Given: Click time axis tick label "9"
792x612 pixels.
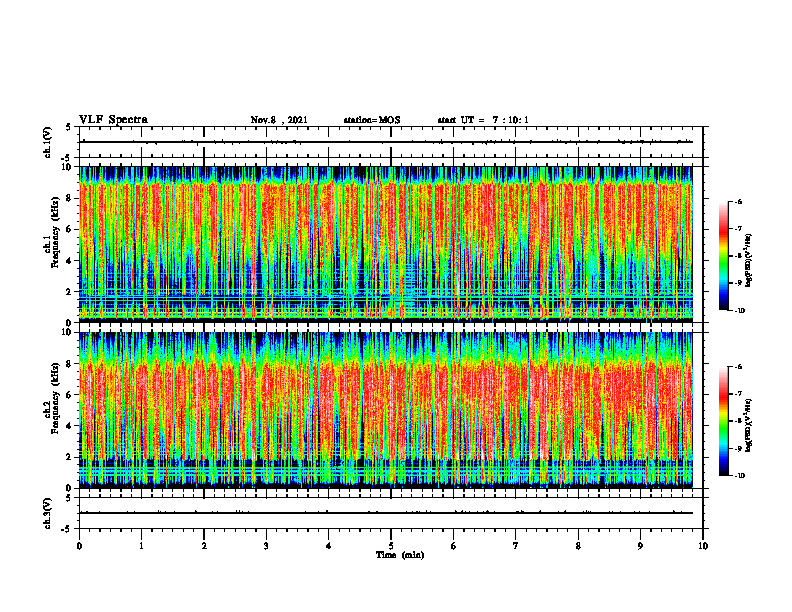Looking at the screenshot, I should tap(640, 546).
